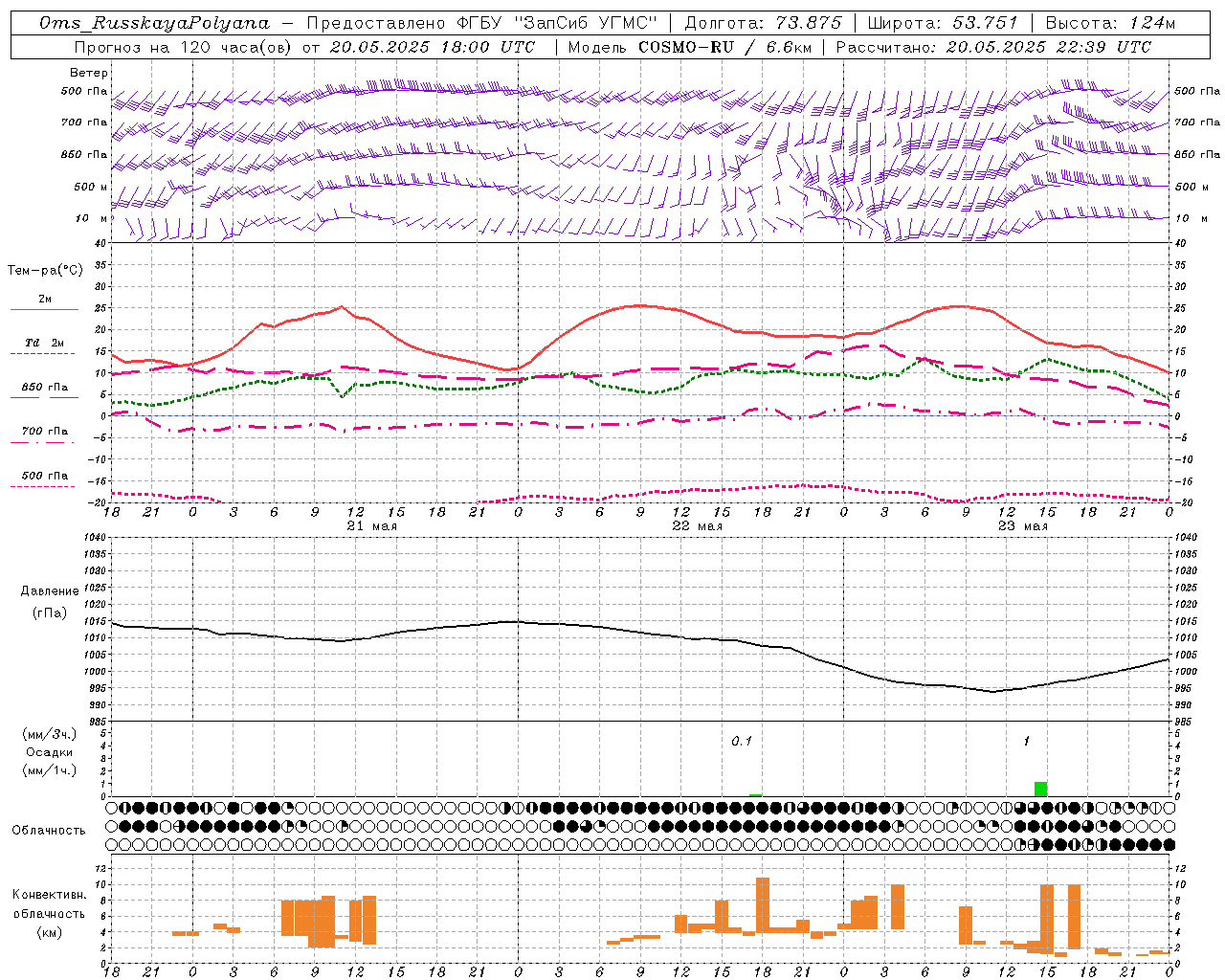Click the forecast start time 20.05.2025 18:00 UTC
This screenshot has height=980, width=1225.
[433, 47]
